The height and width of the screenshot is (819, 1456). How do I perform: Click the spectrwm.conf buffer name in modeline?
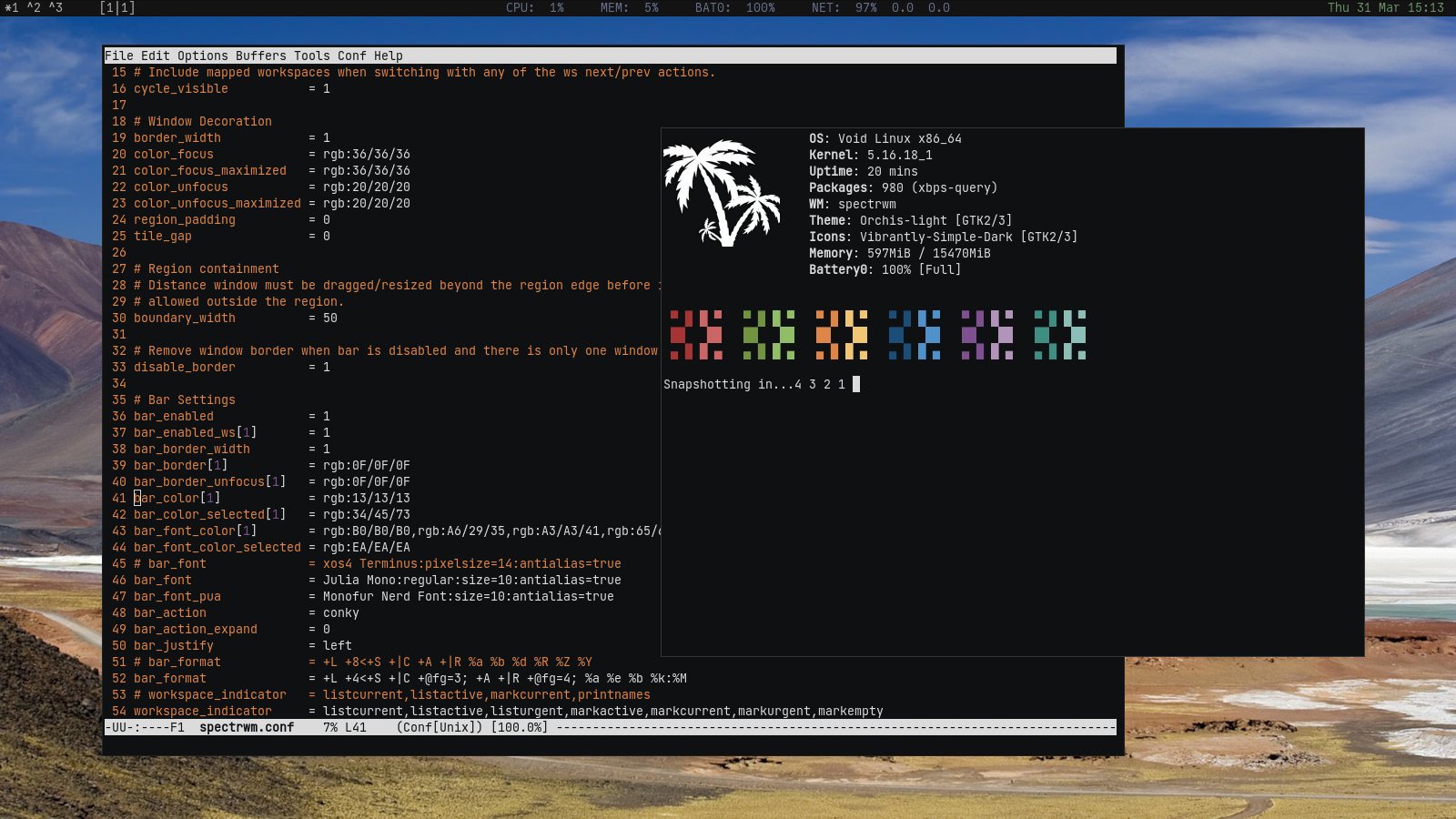[x=247, y=727]
